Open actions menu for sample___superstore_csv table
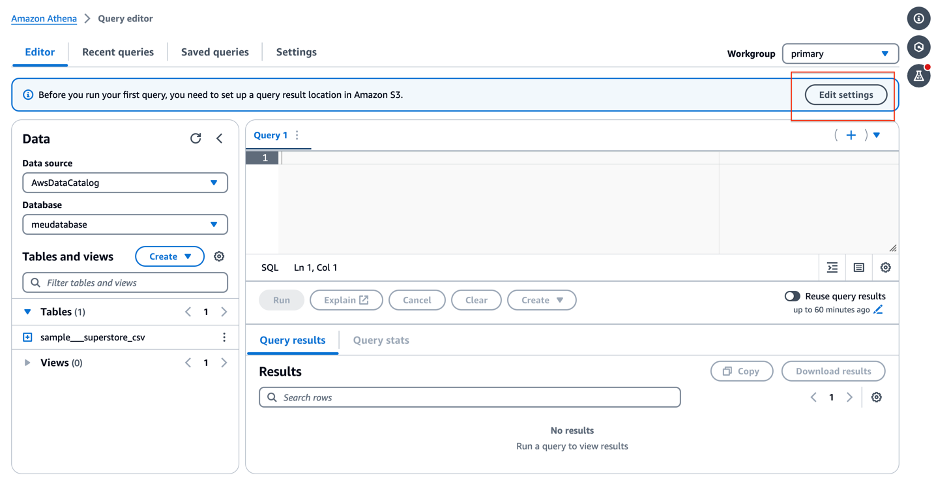The image size is (936, 500). (x=224, y=337)
